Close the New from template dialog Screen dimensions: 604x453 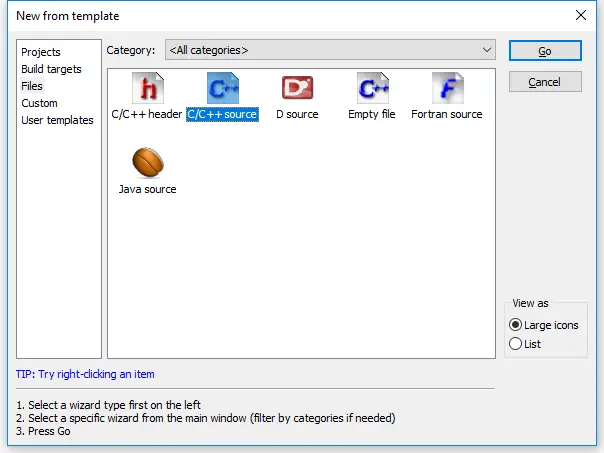tap(581, 15)
